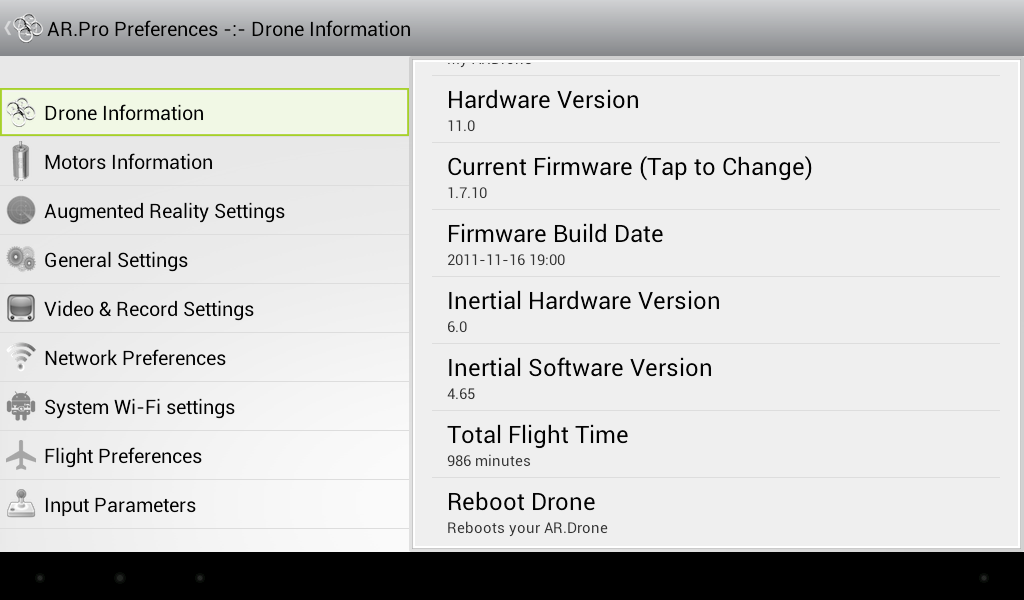Click the TV icon beside Video & Record Settings
Image resolution: width=1024 pixels, height=600 pixels.
(x=21, y=308)
